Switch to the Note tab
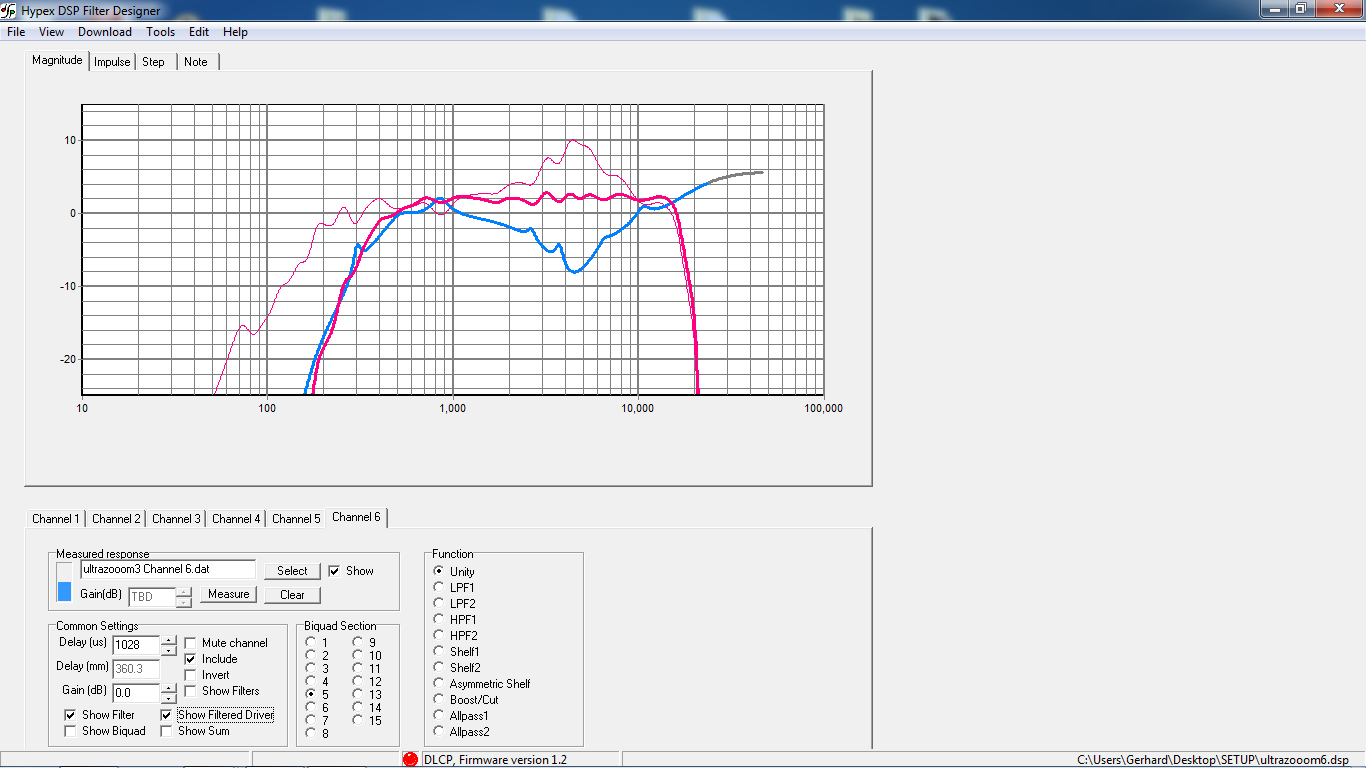This screenshot has height=768, width=1366. tap(196, 62)
